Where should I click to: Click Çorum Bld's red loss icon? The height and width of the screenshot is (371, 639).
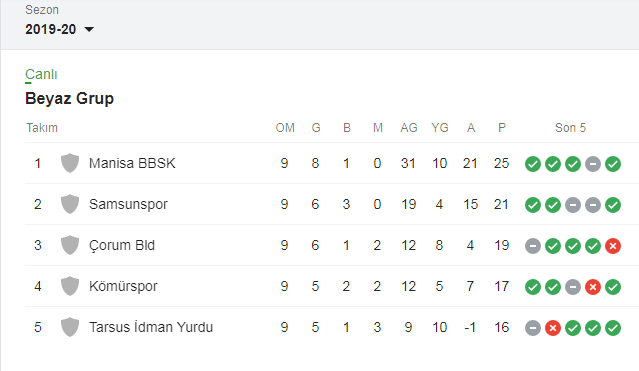(x=613, y=246)
